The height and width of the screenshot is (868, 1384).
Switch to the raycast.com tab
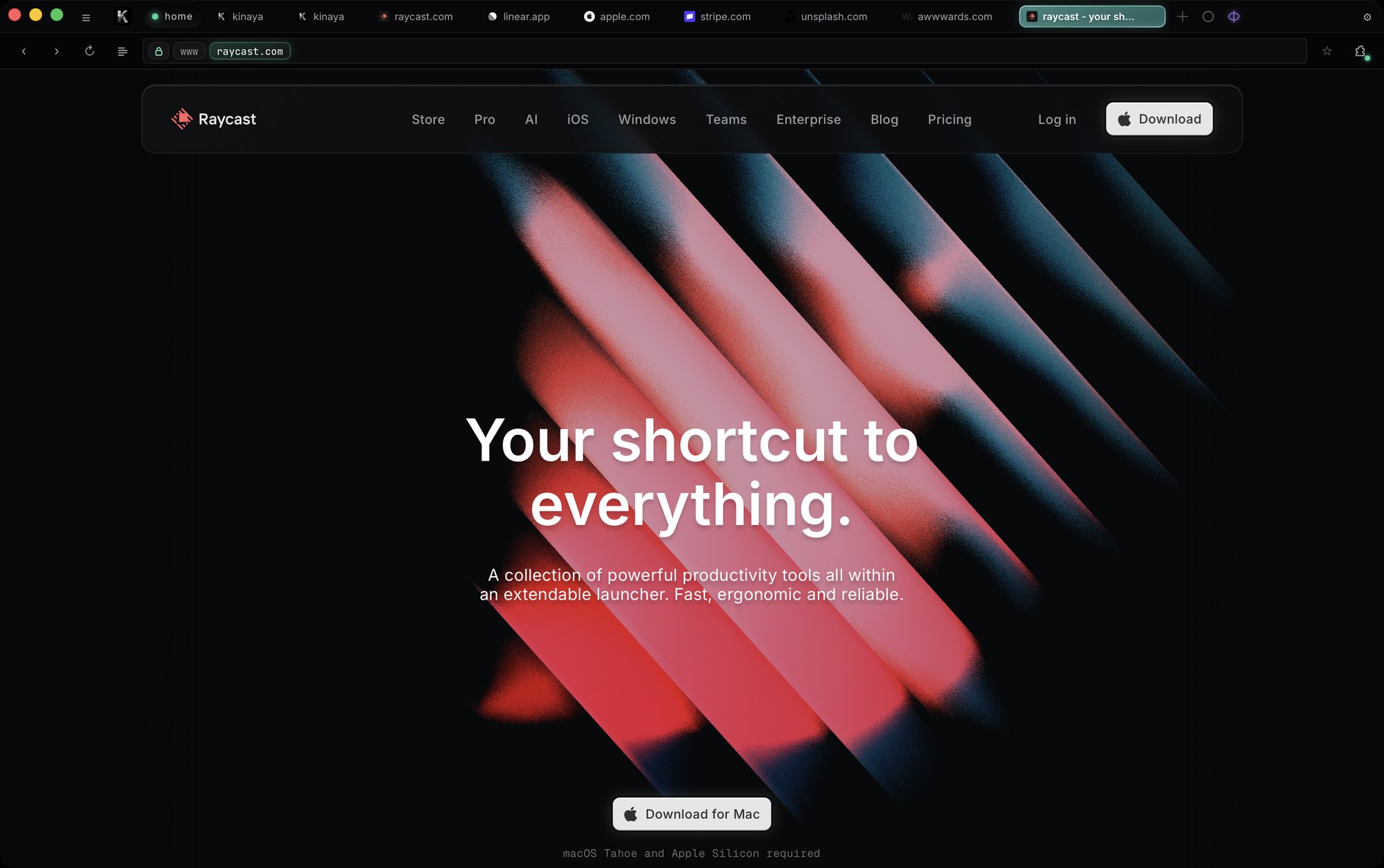click(417, 17)
